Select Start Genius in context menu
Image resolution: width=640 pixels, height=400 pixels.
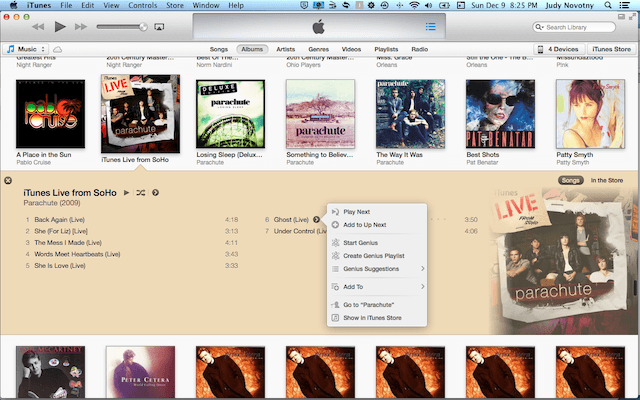point(377,243)
